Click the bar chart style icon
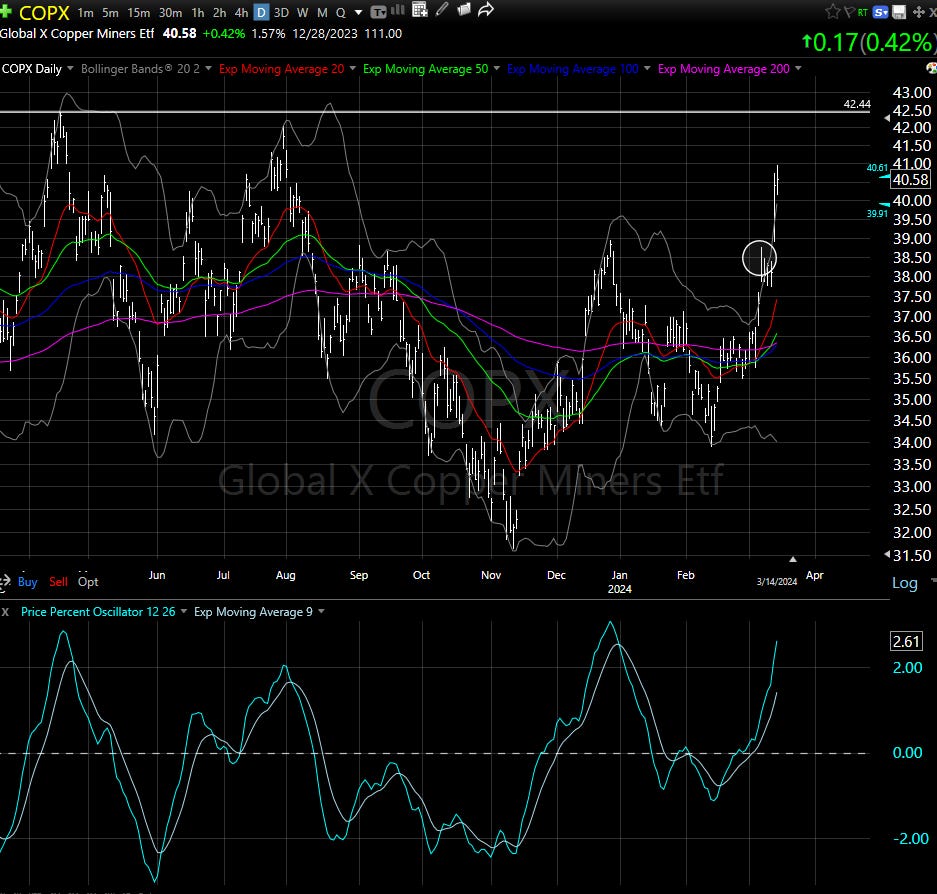The width and height of the screenshot is (937, 894). (397, 10)
